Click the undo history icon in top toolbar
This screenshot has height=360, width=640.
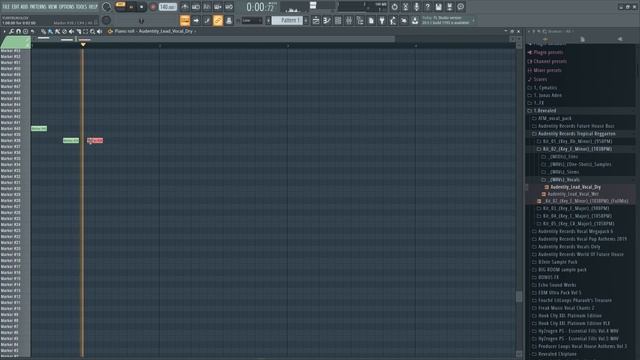(x=394, y=7)
